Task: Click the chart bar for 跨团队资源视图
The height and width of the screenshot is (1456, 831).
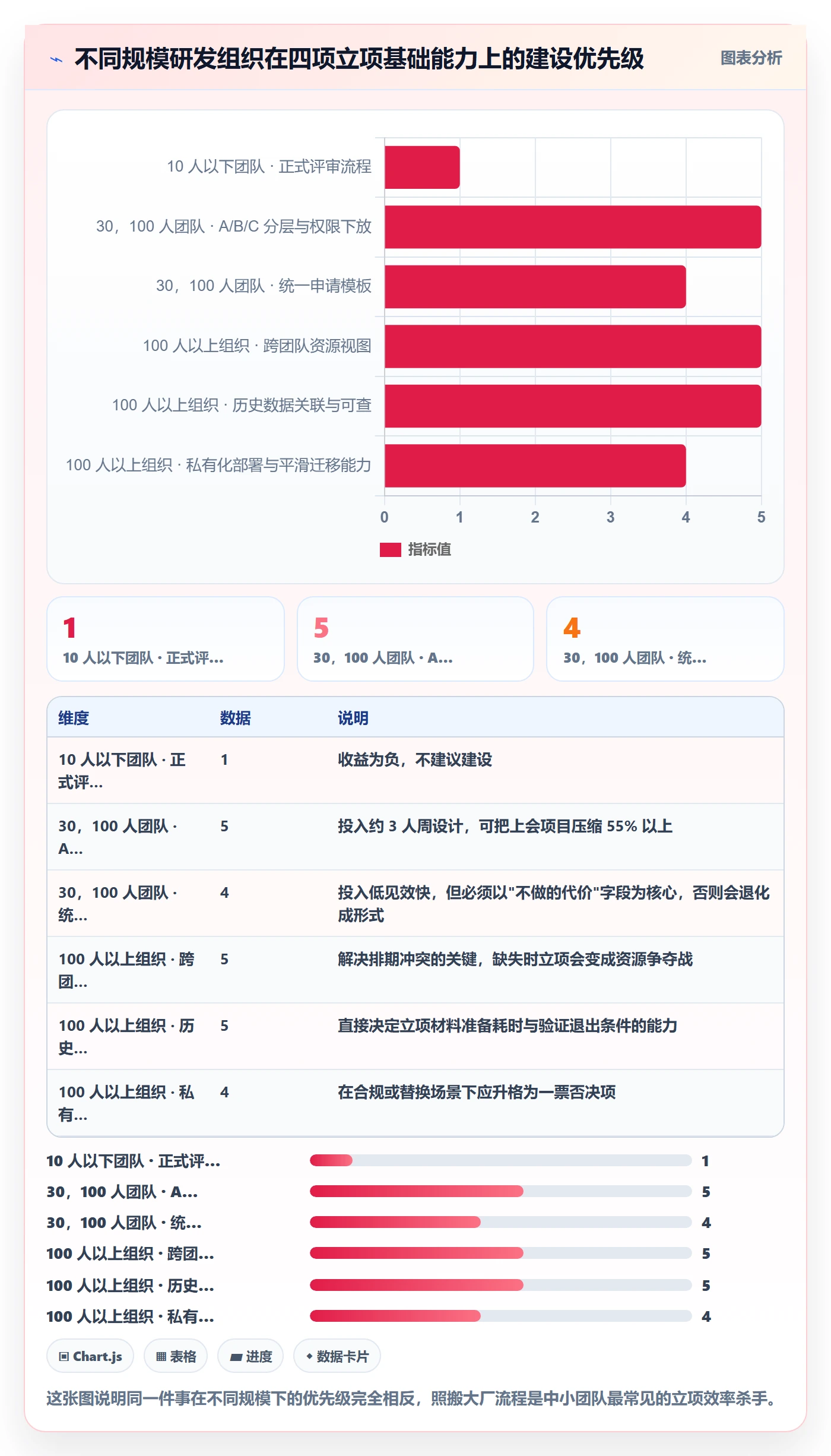Action: 573,346
